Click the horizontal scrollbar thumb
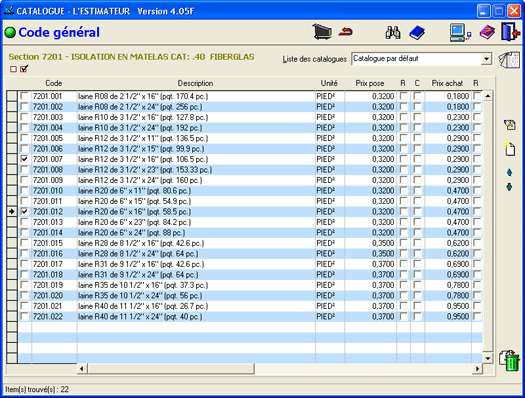 tap(171, 369)
